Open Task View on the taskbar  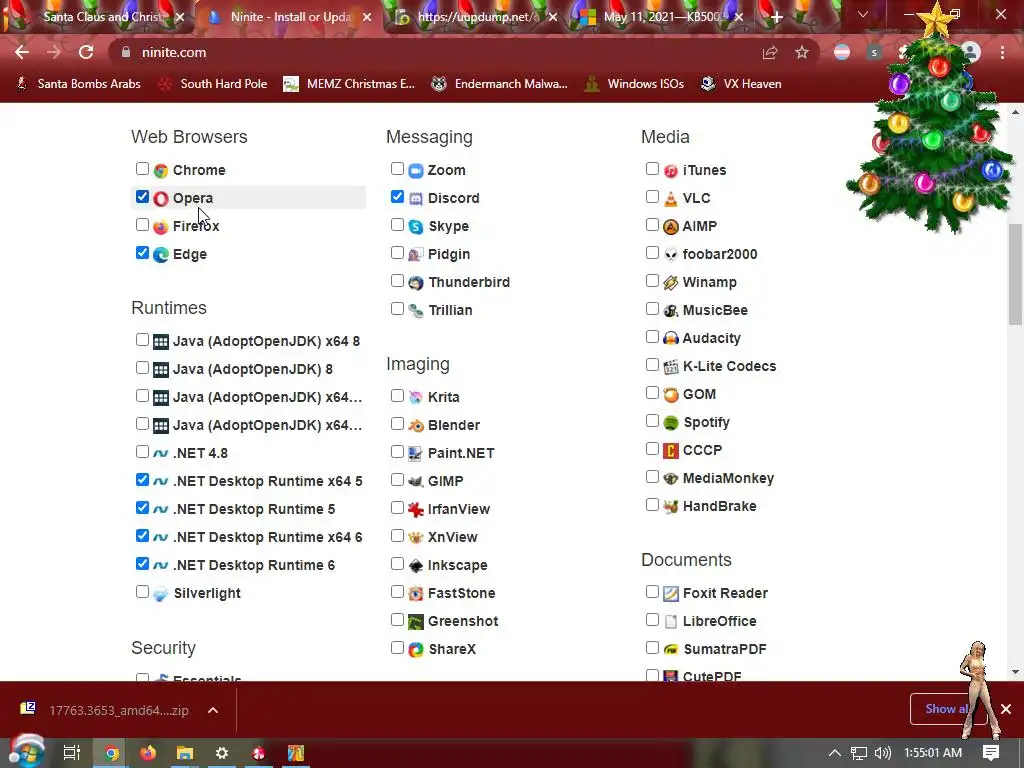point(72,753)
